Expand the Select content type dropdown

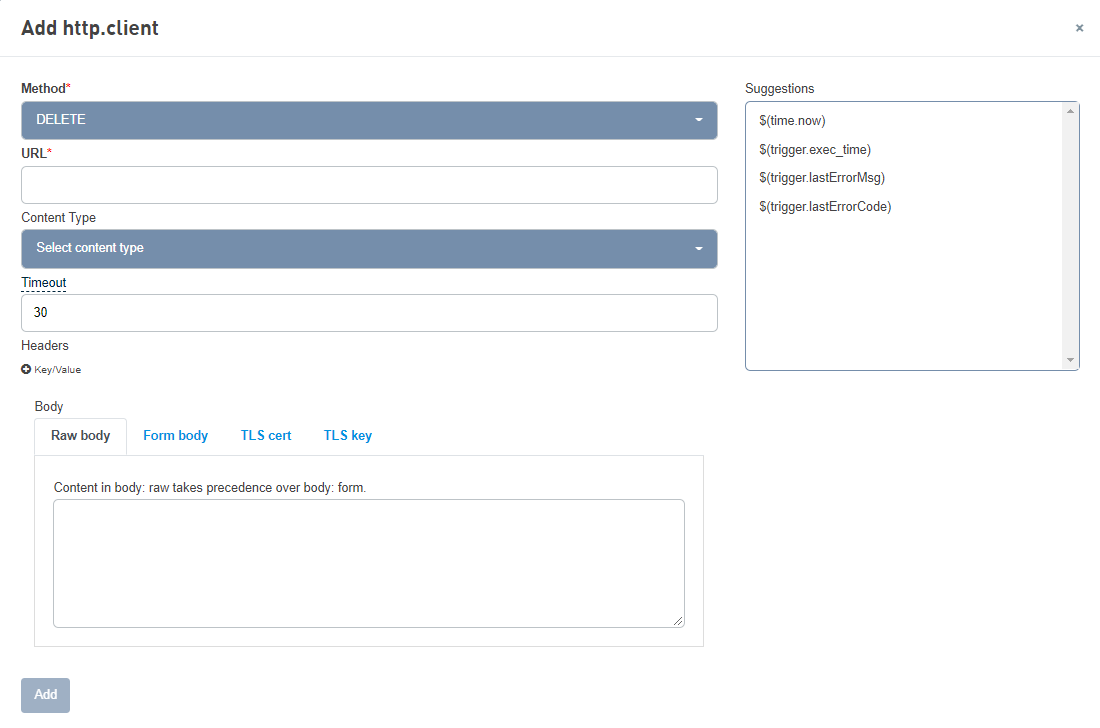[x=369, y=249]
